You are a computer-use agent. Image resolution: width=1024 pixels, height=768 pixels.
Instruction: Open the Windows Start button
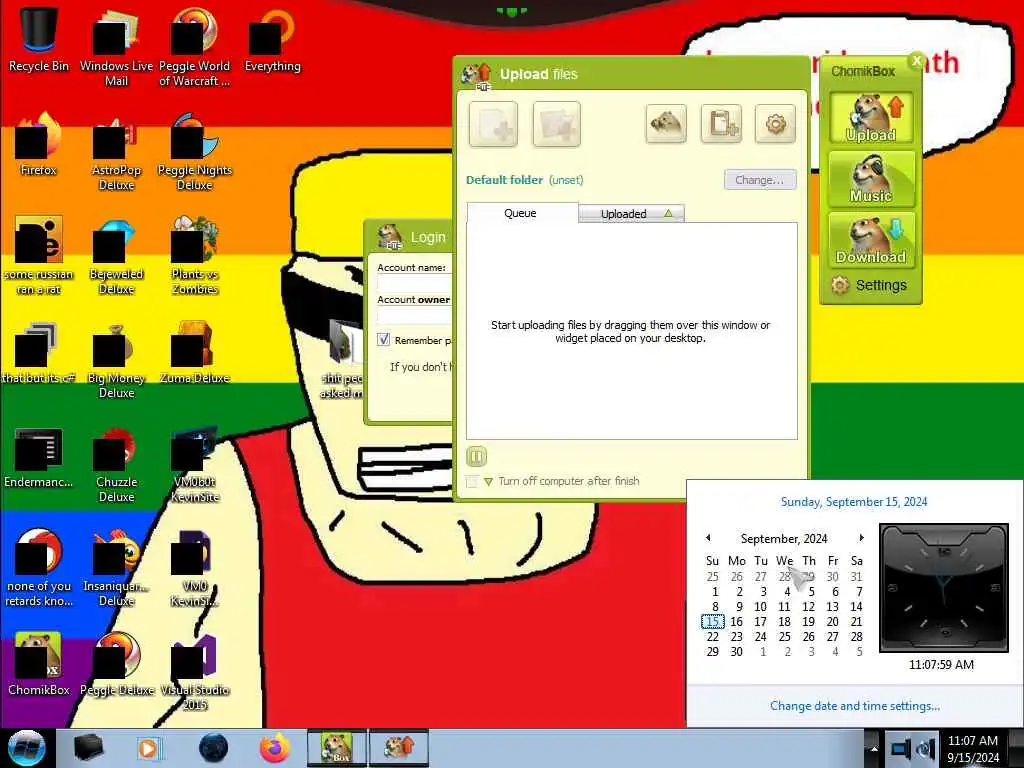27,748
